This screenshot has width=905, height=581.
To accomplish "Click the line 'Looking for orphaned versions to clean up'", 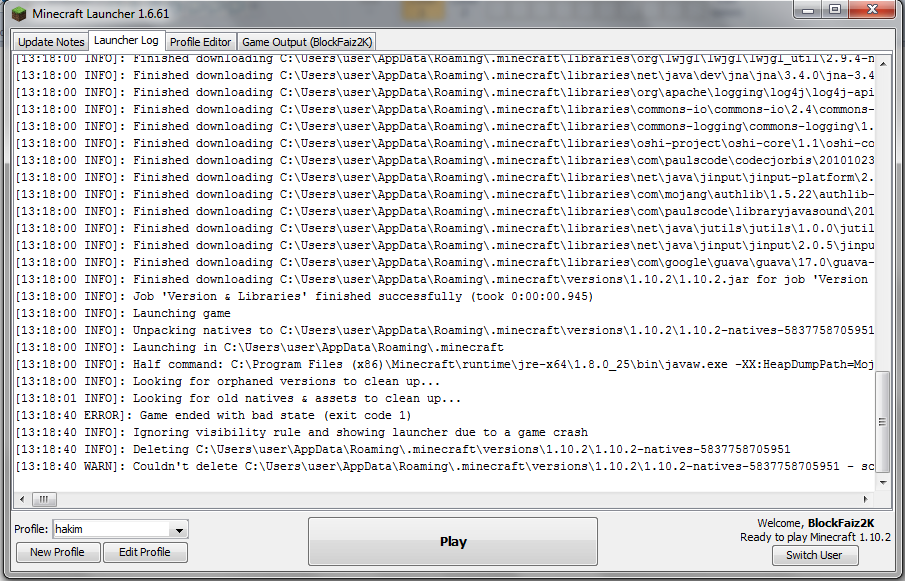I will point(227,381).
